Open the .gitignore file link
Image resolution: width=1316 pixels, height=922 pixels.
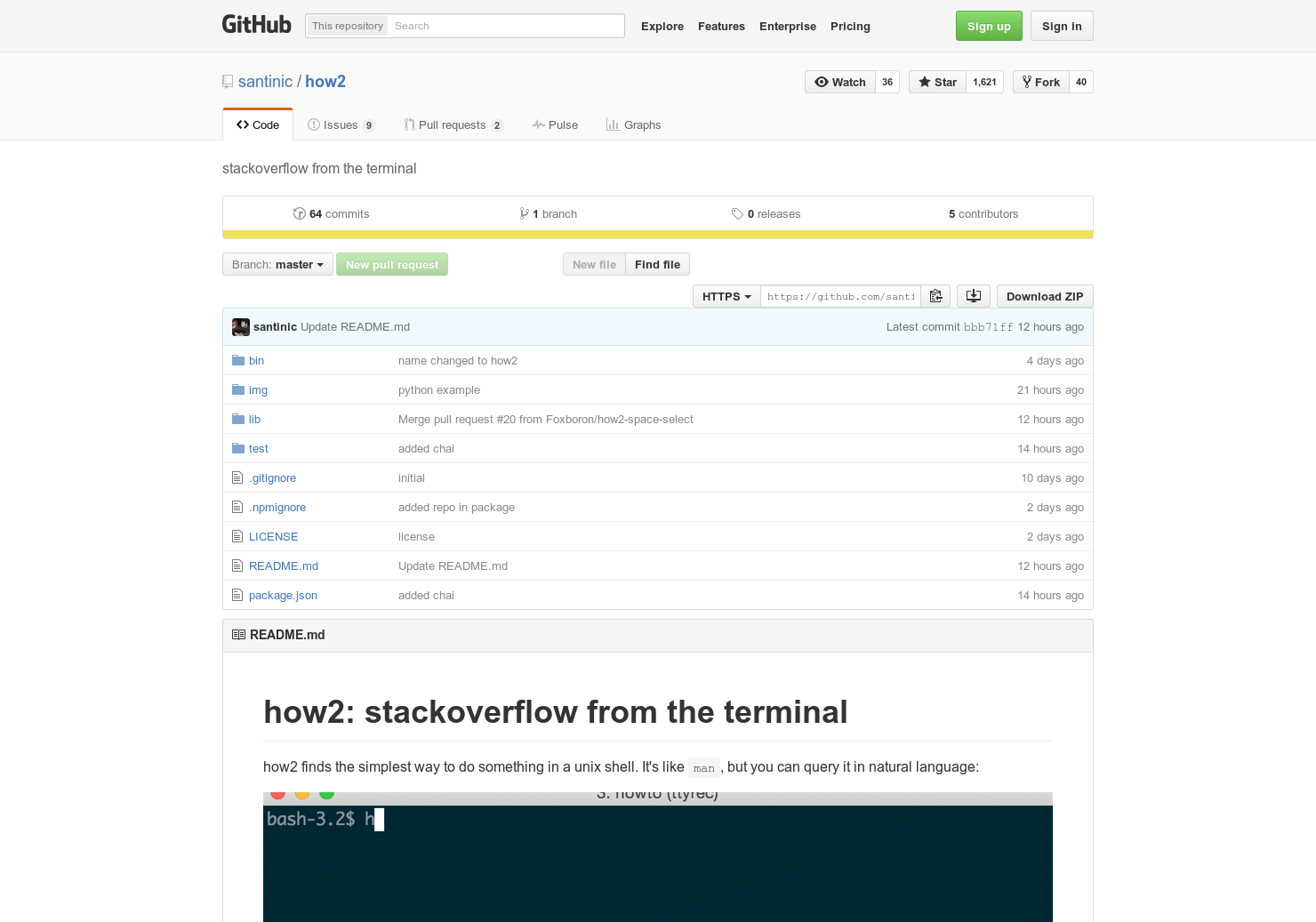coord(272,477)
